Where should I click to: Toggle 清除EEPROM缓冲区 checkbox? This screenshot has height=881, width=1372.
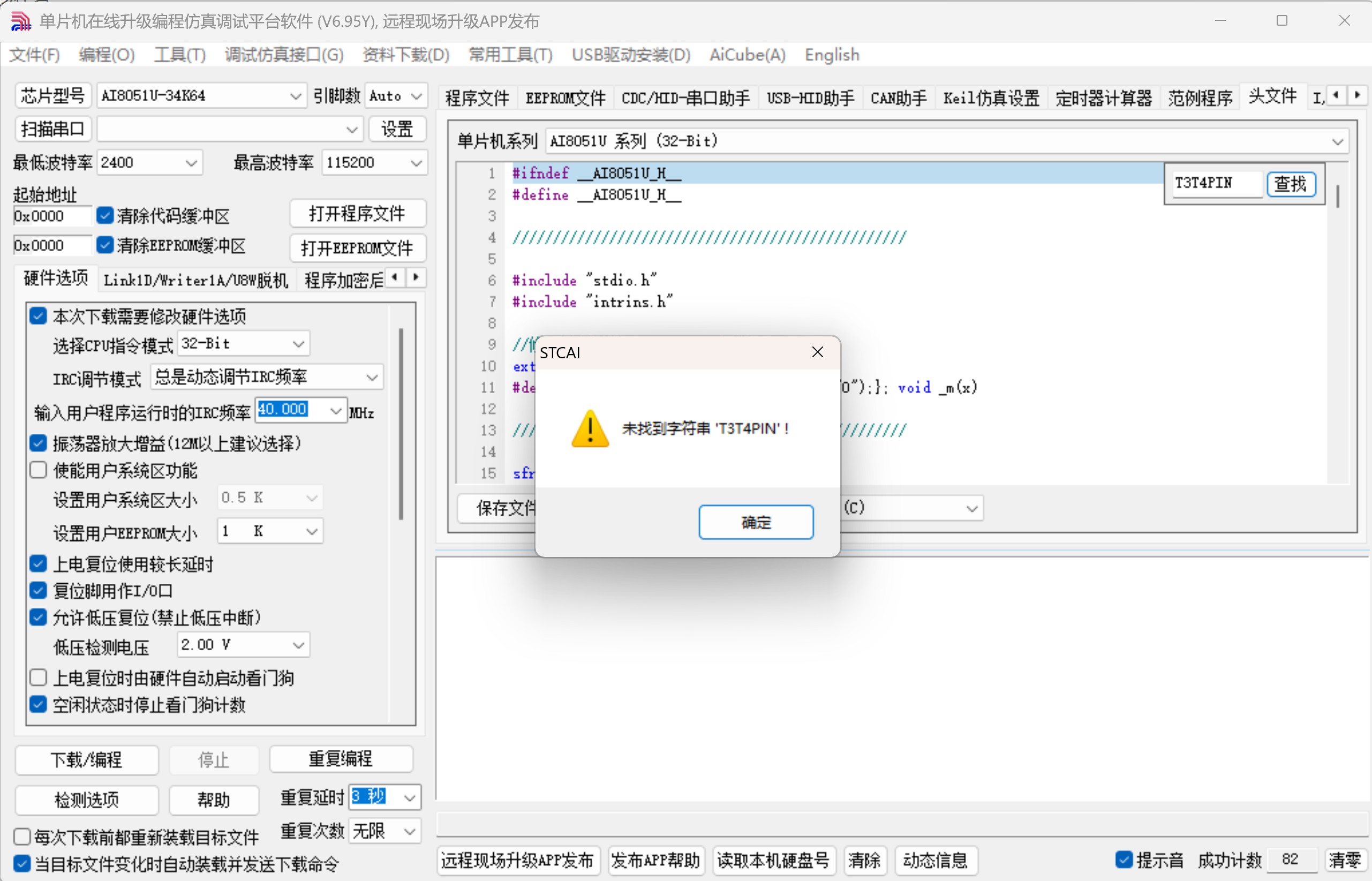tap(104, 245)
